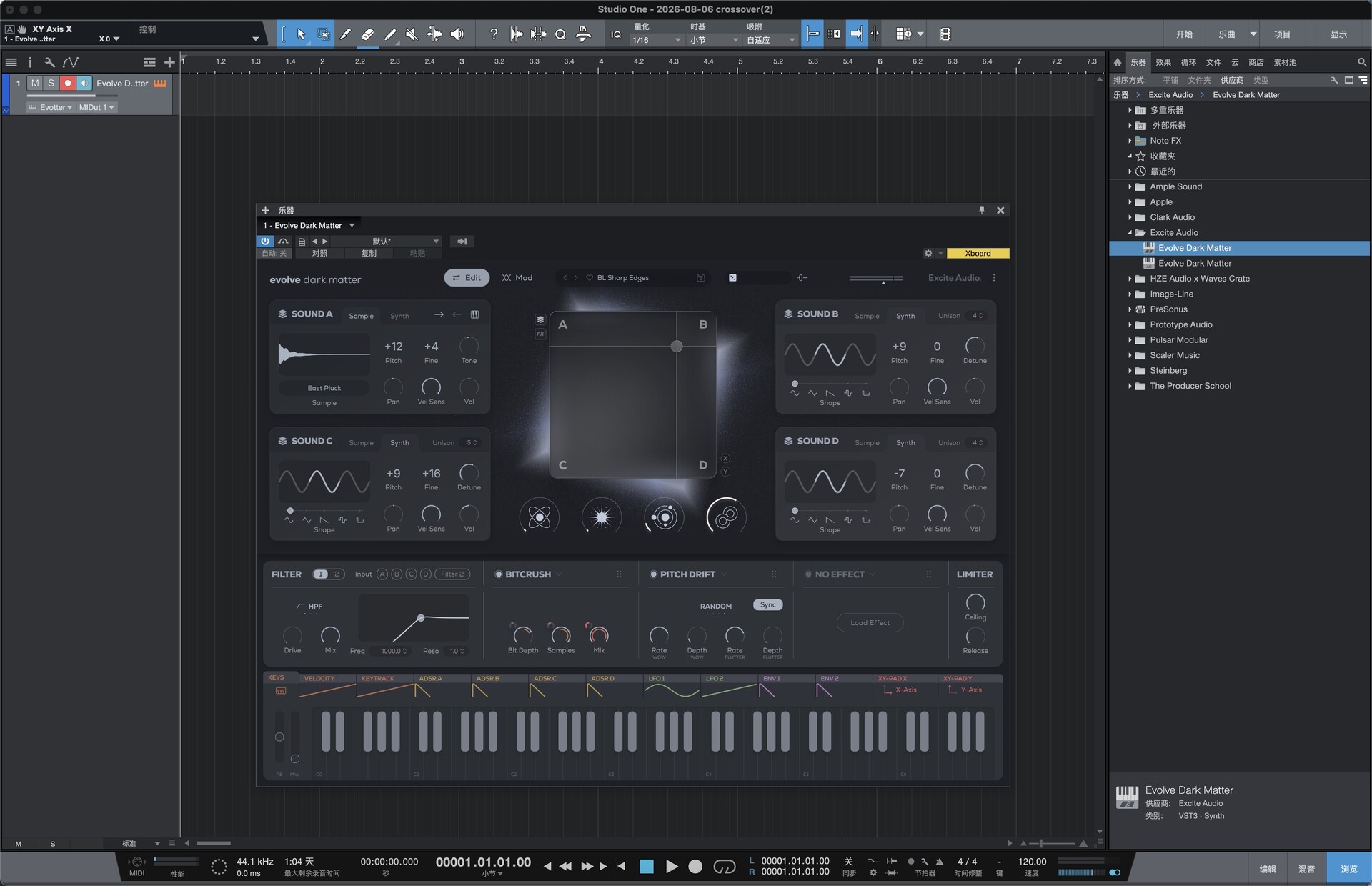Click the tempo value 120.00
The height and width of the screenshot is (886, 1372).
coord(1032,862)
